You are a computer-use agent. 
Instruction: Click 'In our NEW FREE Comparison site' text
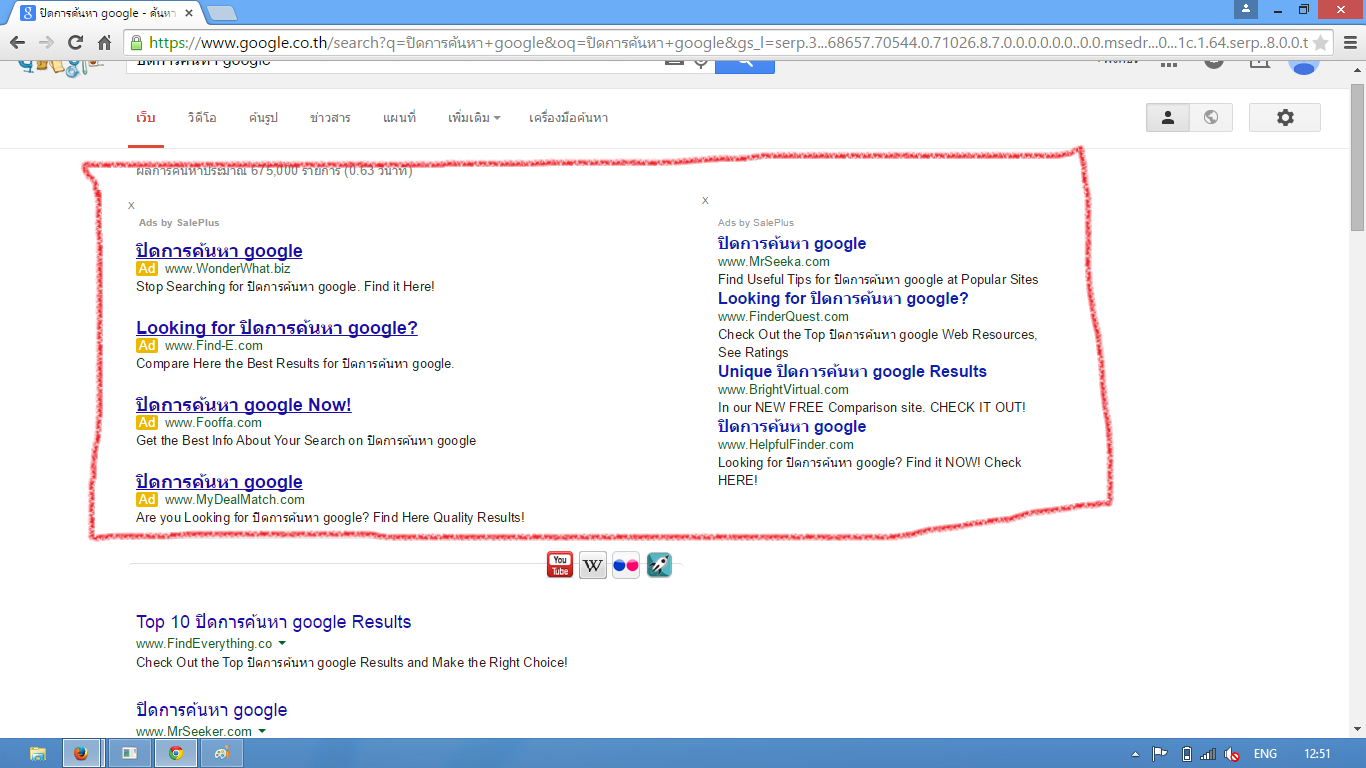(872, 408)
